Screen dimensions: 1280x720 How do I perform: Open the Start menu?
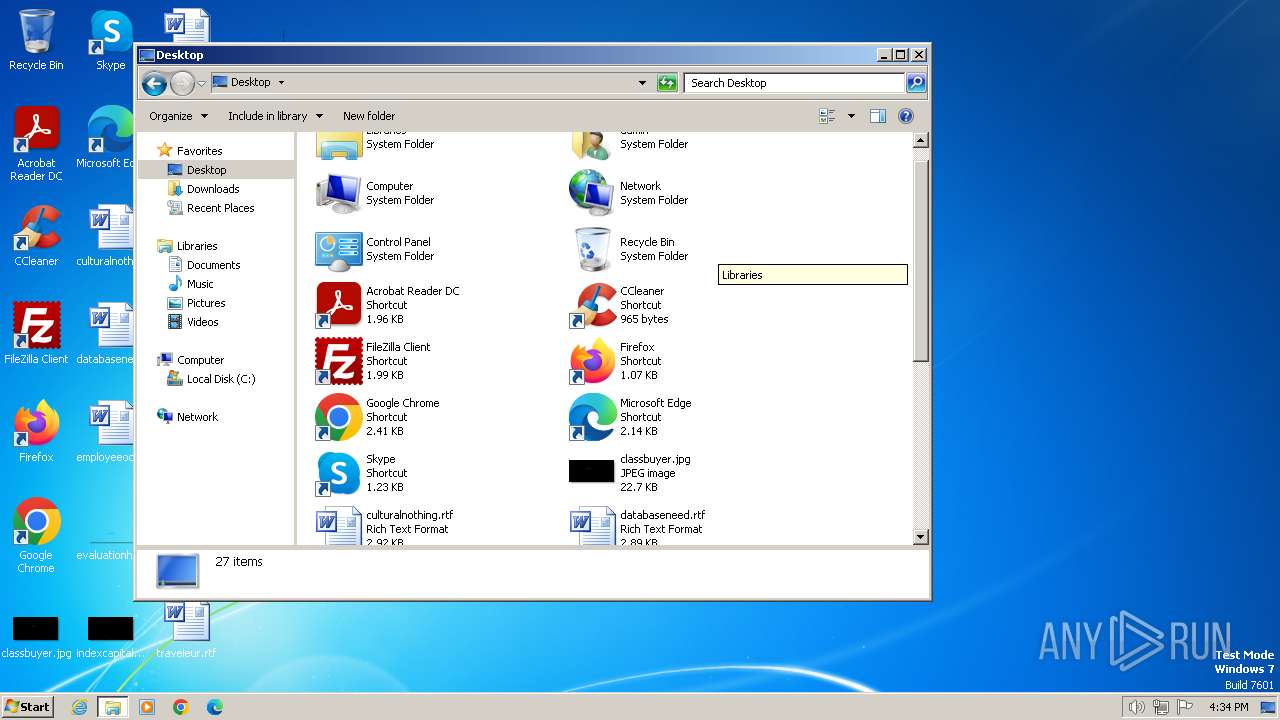(27, 706)
